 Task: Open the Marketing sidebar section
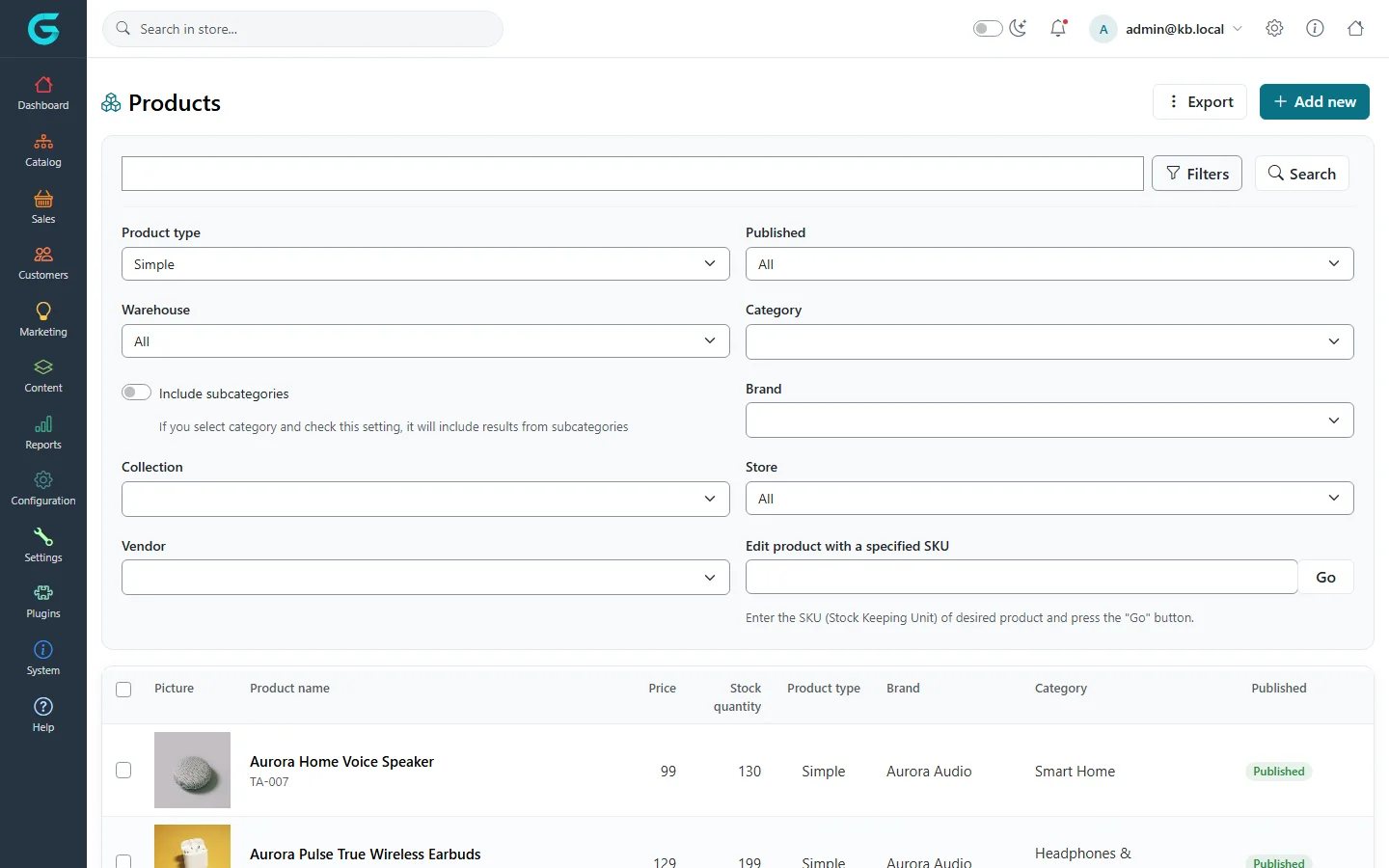(x=43, y=320)
